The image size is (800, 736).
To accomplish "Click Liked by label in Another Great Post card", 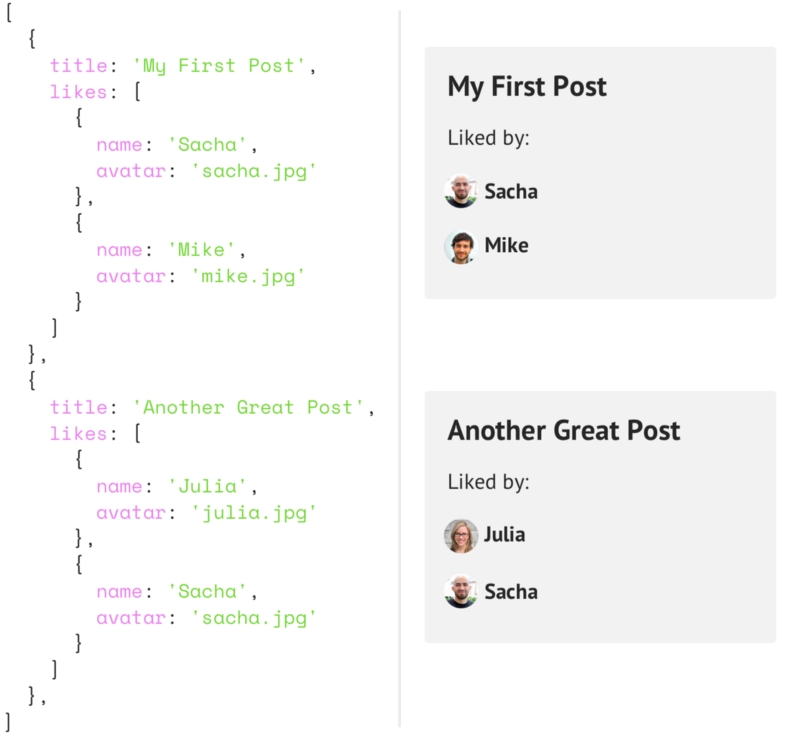I will click(488, 482).
